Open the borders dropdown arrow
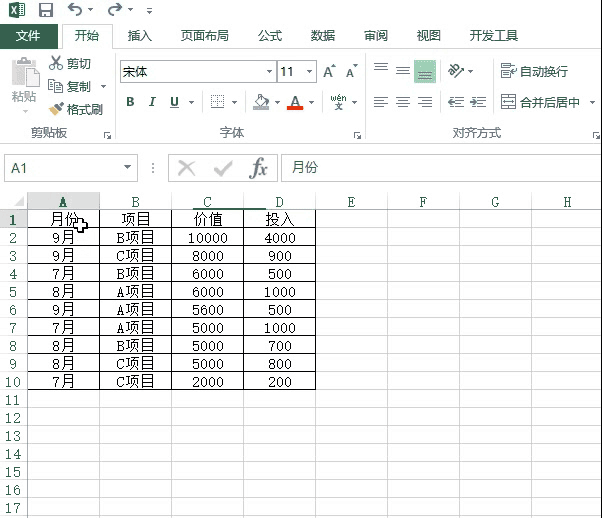The height and width of the screenshot is (518, 602). [234, 102]
